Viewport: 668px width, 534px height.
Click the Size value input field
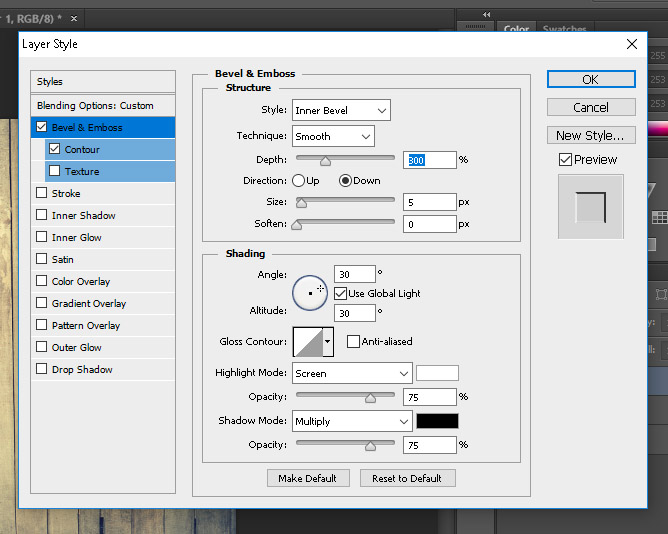(x=429, y=202)
